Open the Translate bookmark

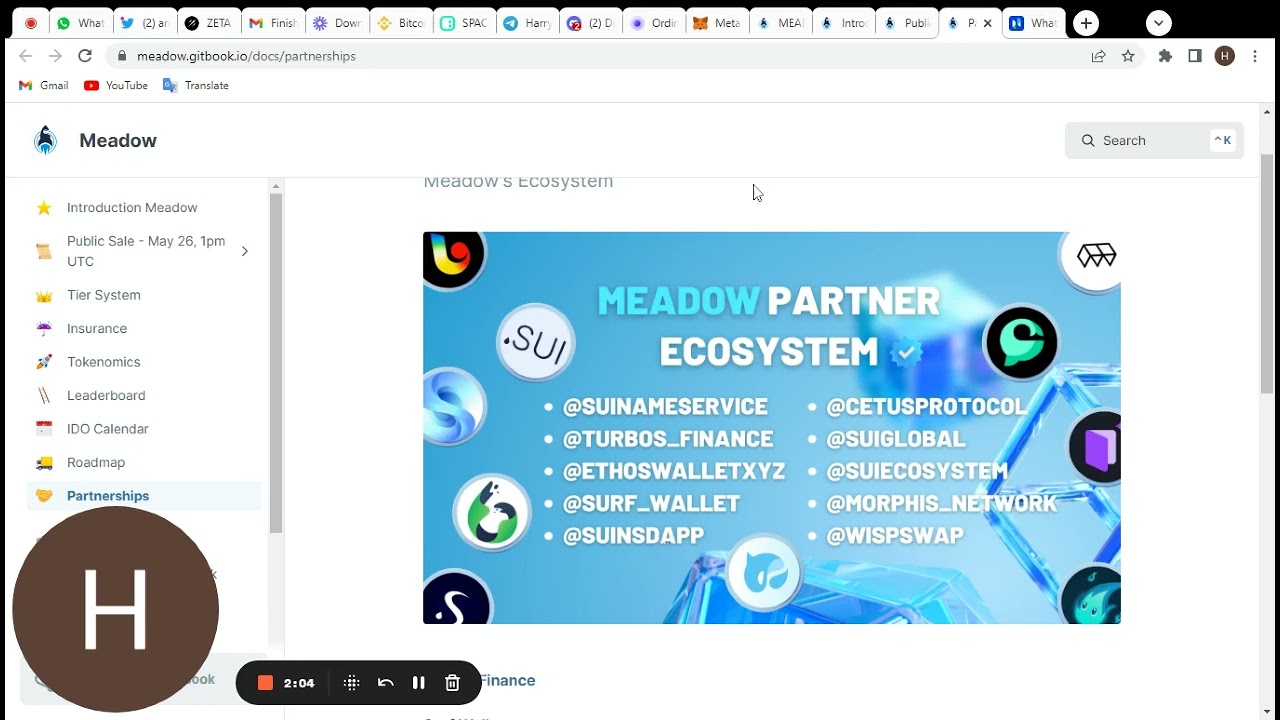[196, 85]
